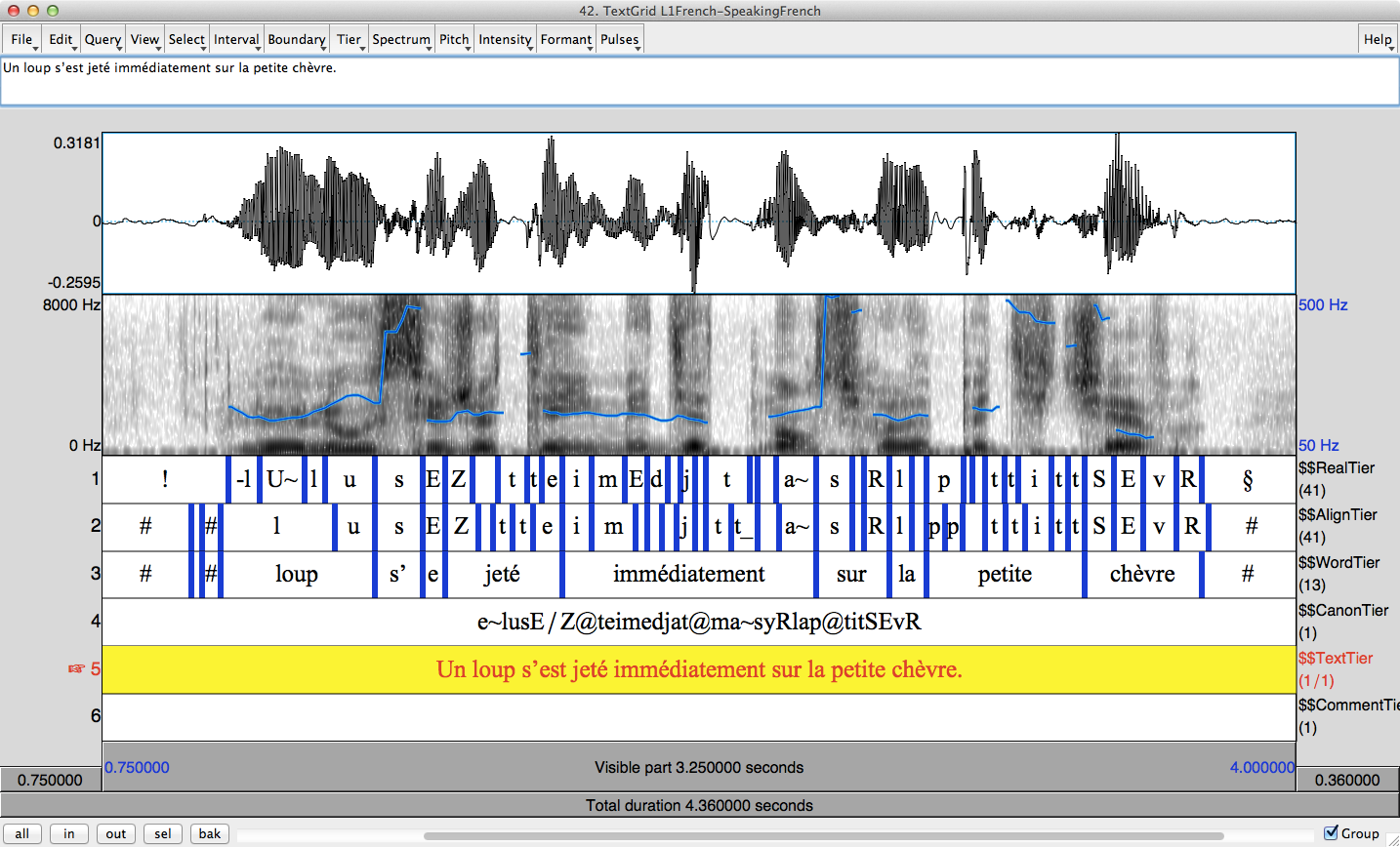1400x847 pixels.
Task: Select the "U~" interval in tier 1
Action: click(x=281, y=479)
